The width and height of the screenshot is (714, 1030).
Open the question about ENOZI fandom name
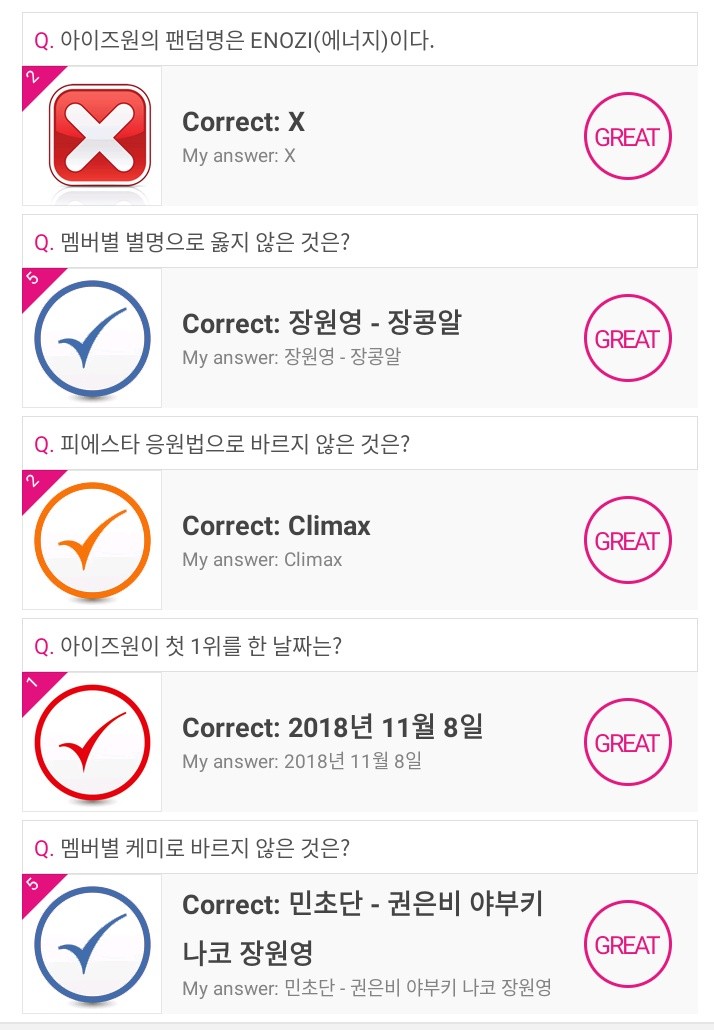coord(234,40)
